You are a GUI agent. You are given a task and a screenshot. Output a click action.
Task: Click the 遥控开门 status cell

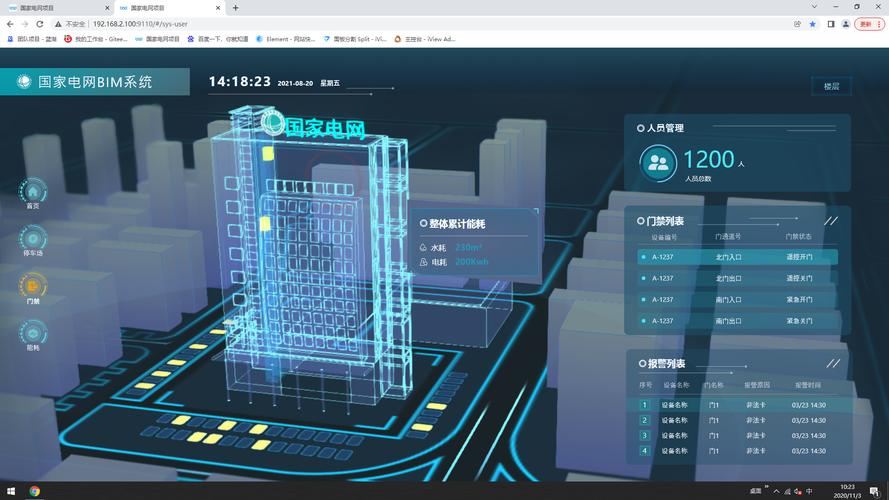pyautogui.click(x=799, y=257)
